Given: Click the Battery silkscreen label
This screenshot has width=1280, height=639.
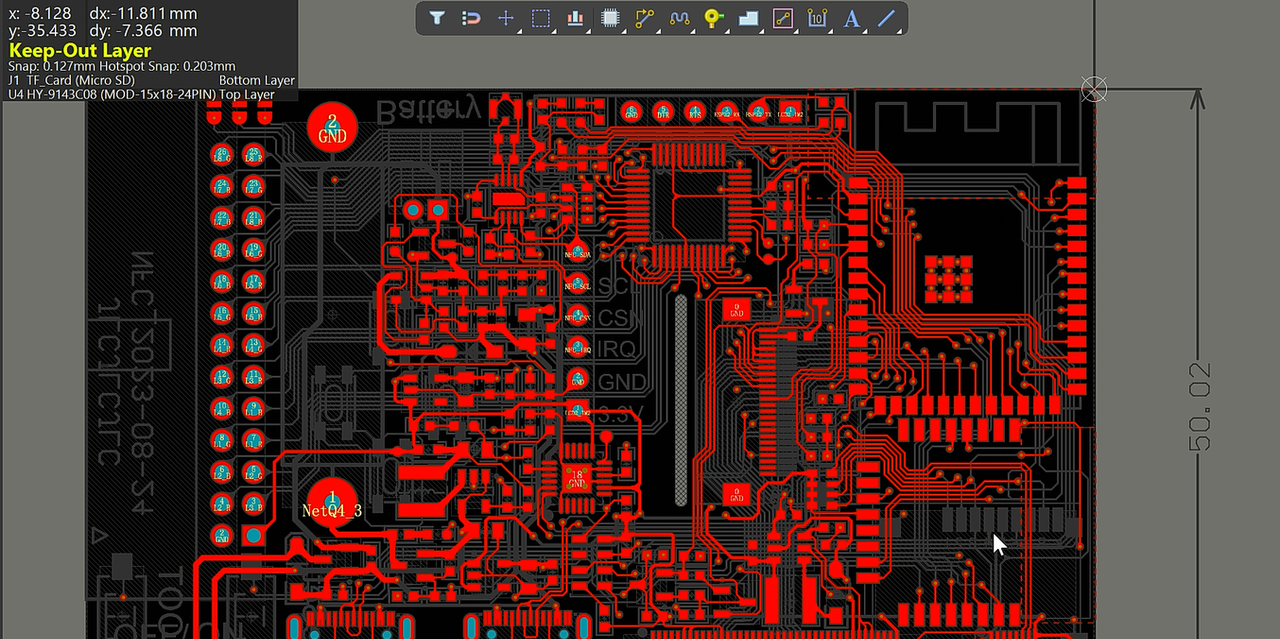Looking at the screenshot, I should point(429,109).
